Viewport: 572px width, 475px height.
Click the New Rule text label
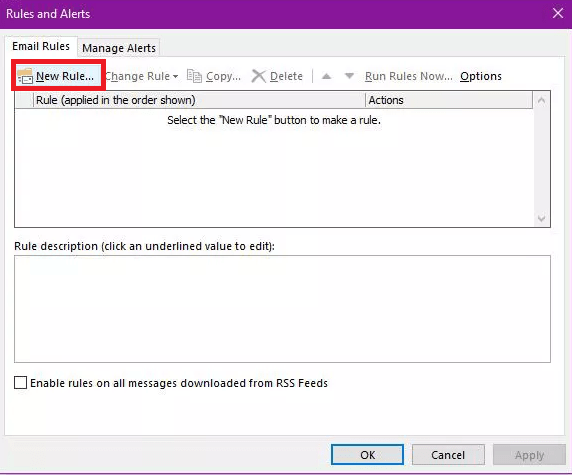(x=65, y=76)
